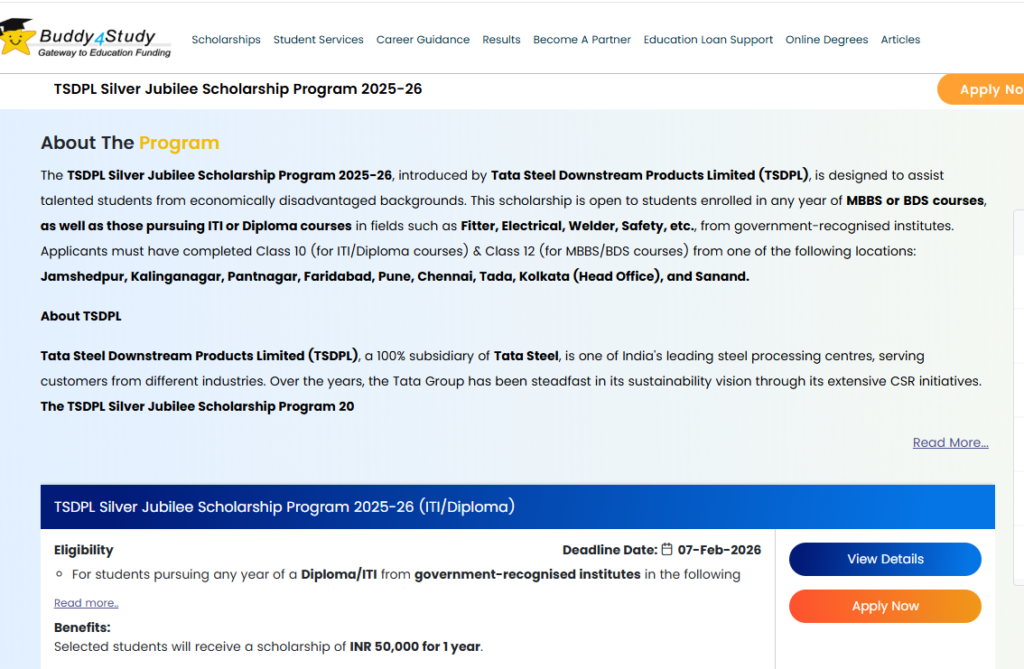Expand the About section with Read More...

coord(950,443)
